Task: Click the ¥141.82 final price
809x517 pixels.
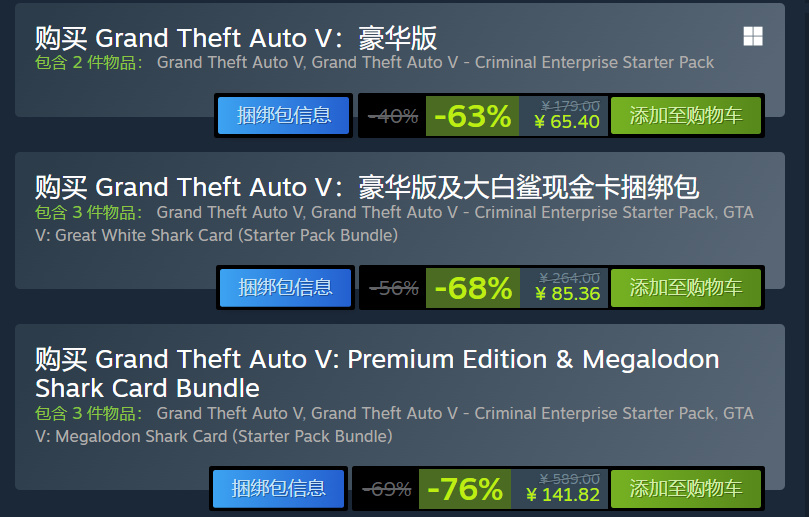Action: [x=562, y=495]
